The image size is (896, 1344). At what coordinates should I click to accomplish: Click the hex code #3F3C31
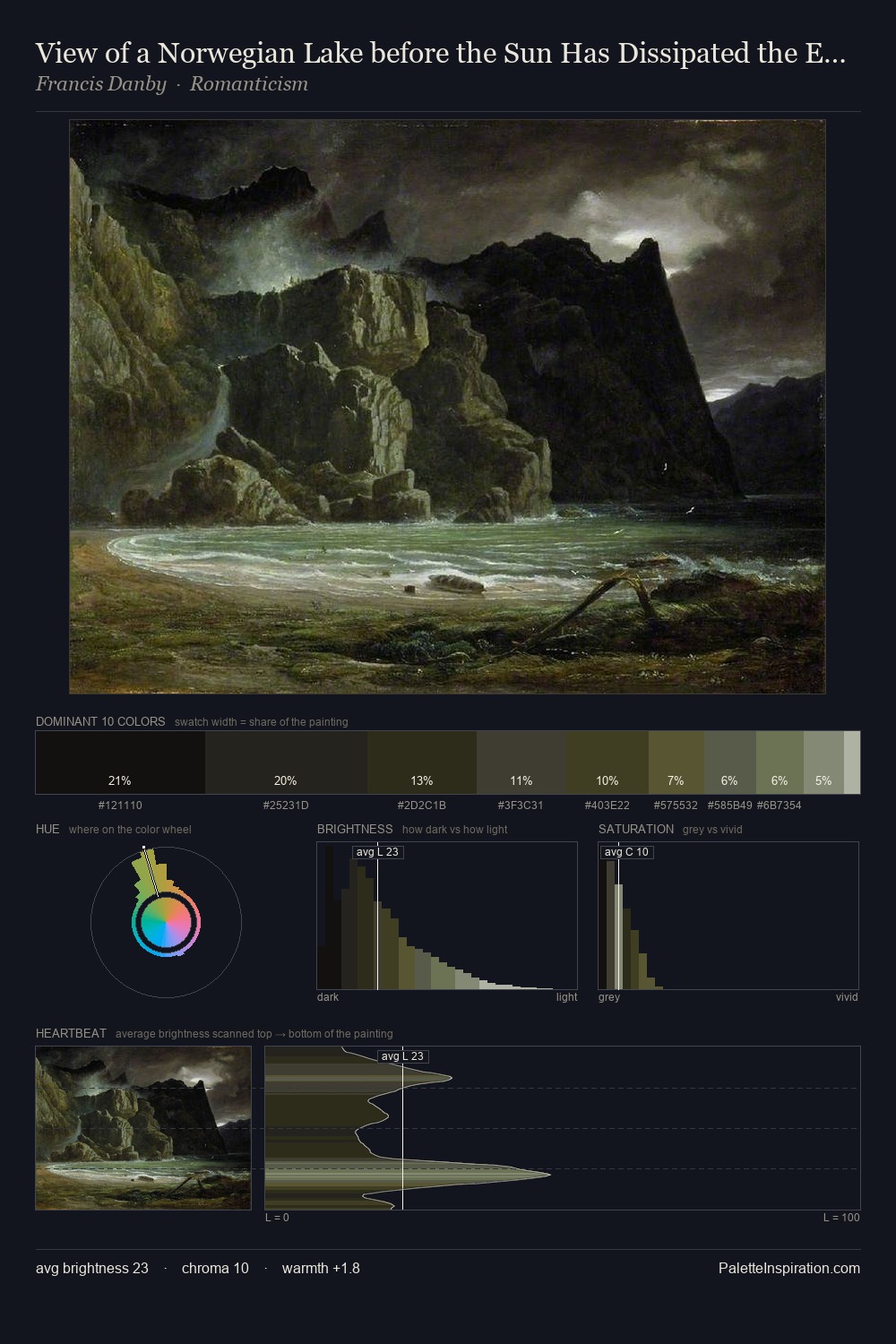click(x=521, y=806)
